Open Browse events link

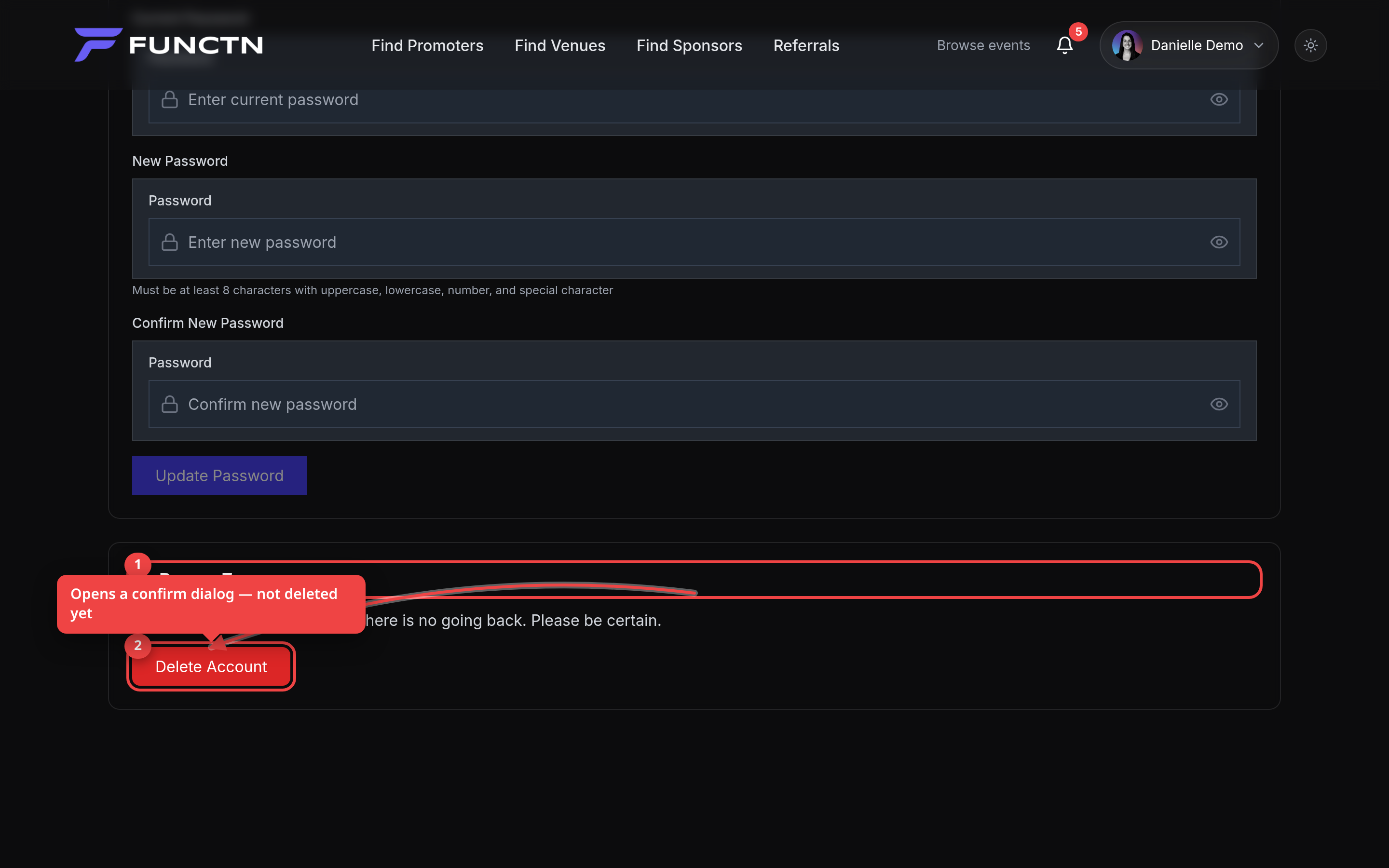(x=983, y=45)
